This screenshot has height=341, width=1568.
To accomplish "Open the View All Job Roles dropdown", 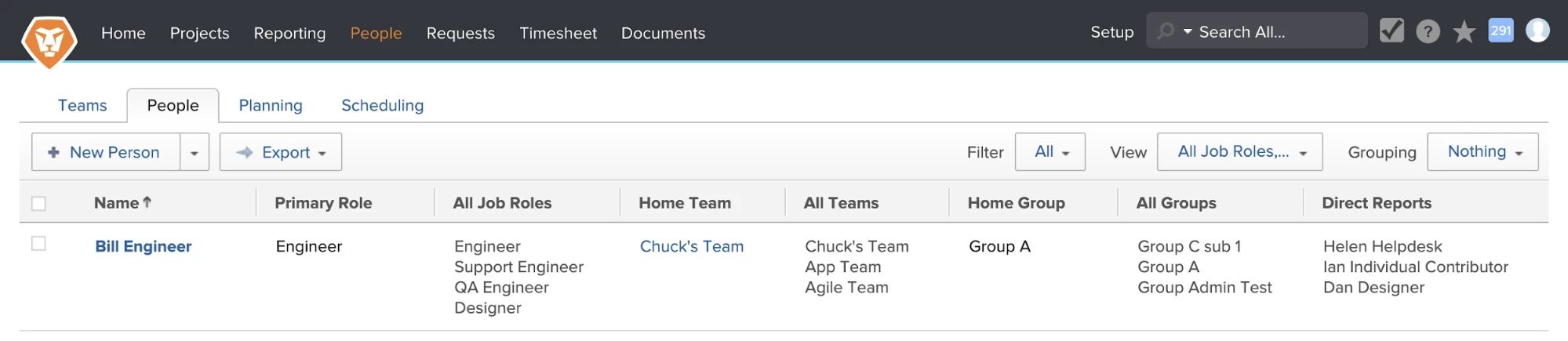I will point(1239,152).
